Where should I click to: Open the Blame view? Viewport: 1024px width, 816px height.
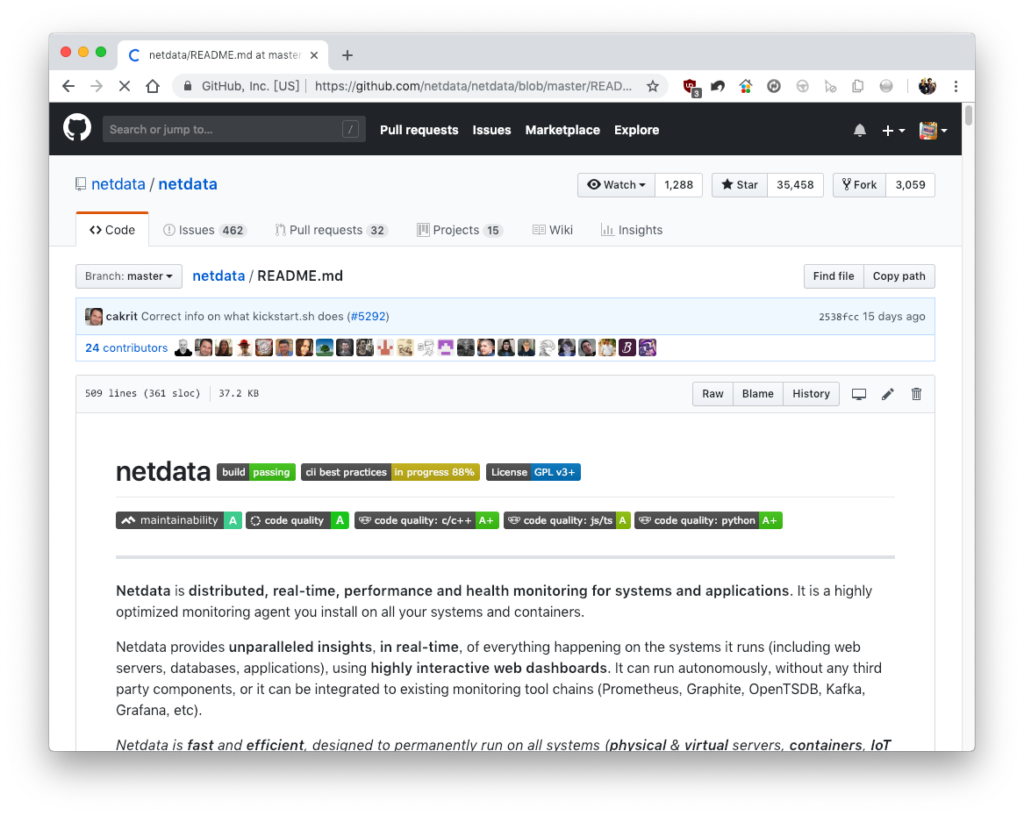pos(758,394)
